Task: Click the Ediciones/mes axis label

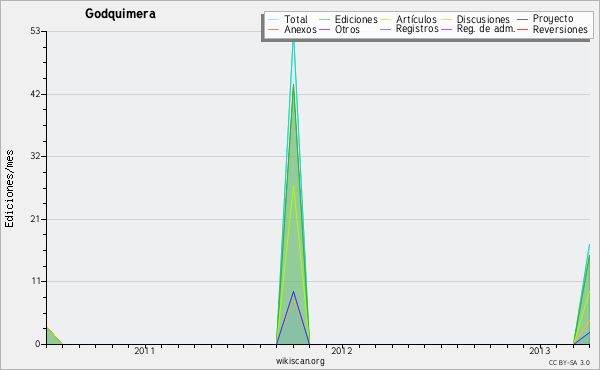Action: [x=9, y=189]
